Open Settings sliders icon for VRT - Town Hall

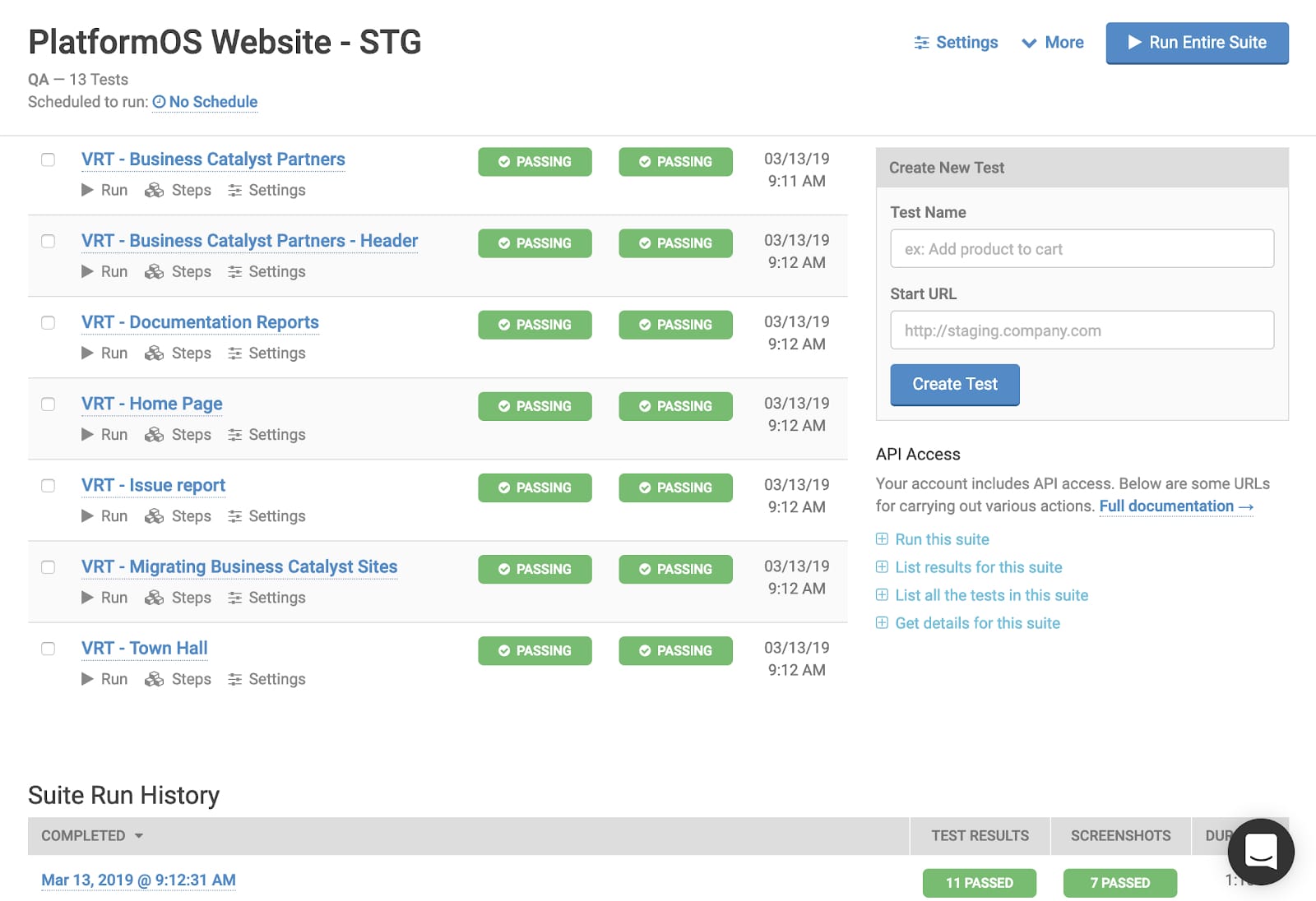pyautogui.click(x=234, y=679)
